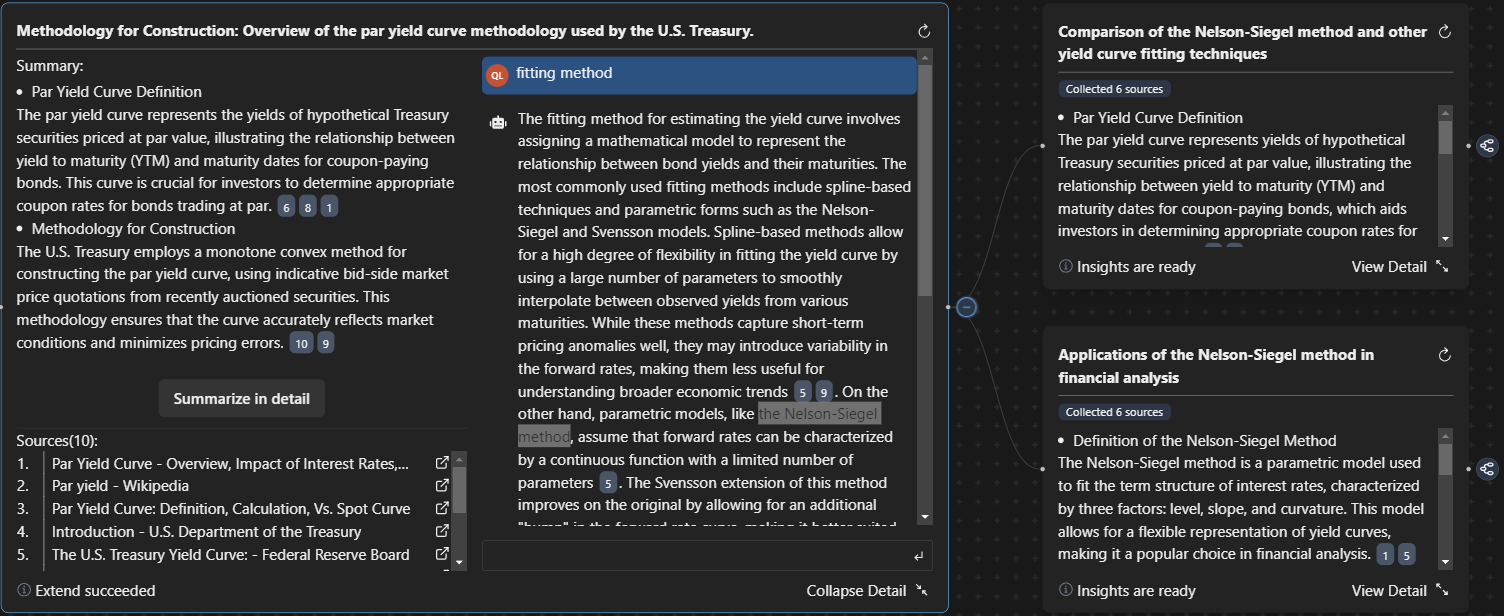Screen dimensions: 1504x616
Task: Open external link for Par yield - Wikipedia
Action: [442, 486]
